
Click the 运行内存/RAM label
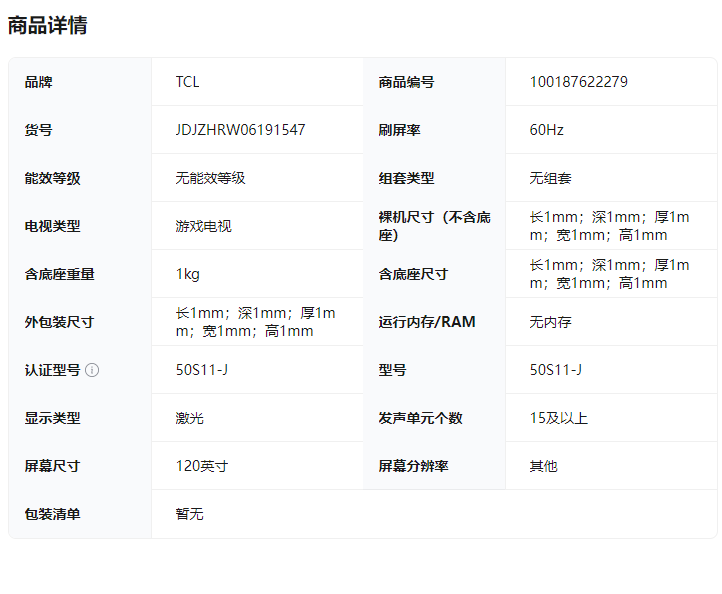tap(426, 322)
